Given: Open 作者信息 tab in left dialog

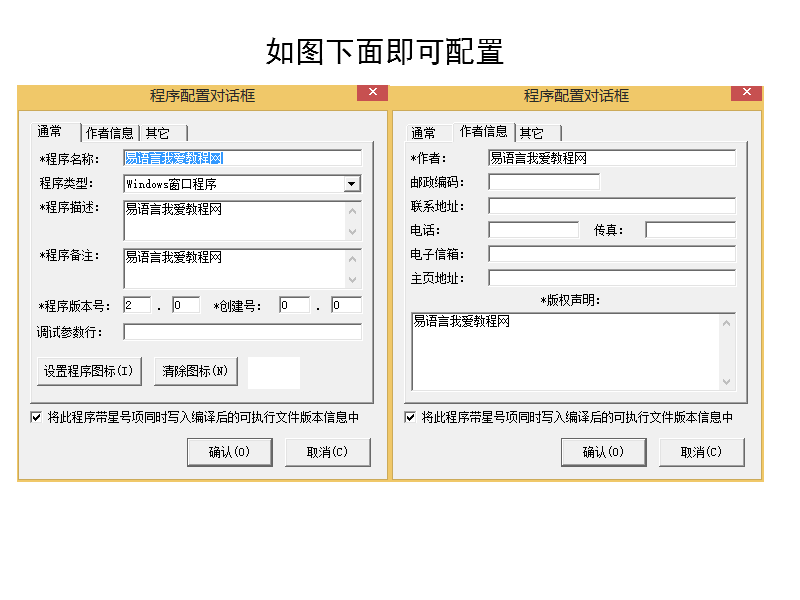Looking at the screenshot, I should pos(110,133).
